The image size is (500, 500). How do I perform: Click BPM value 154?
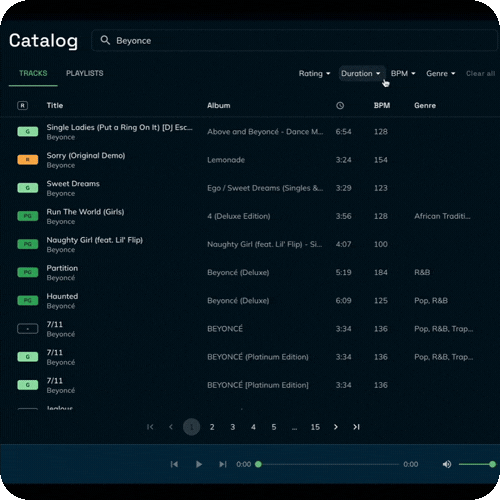point(381,160)
